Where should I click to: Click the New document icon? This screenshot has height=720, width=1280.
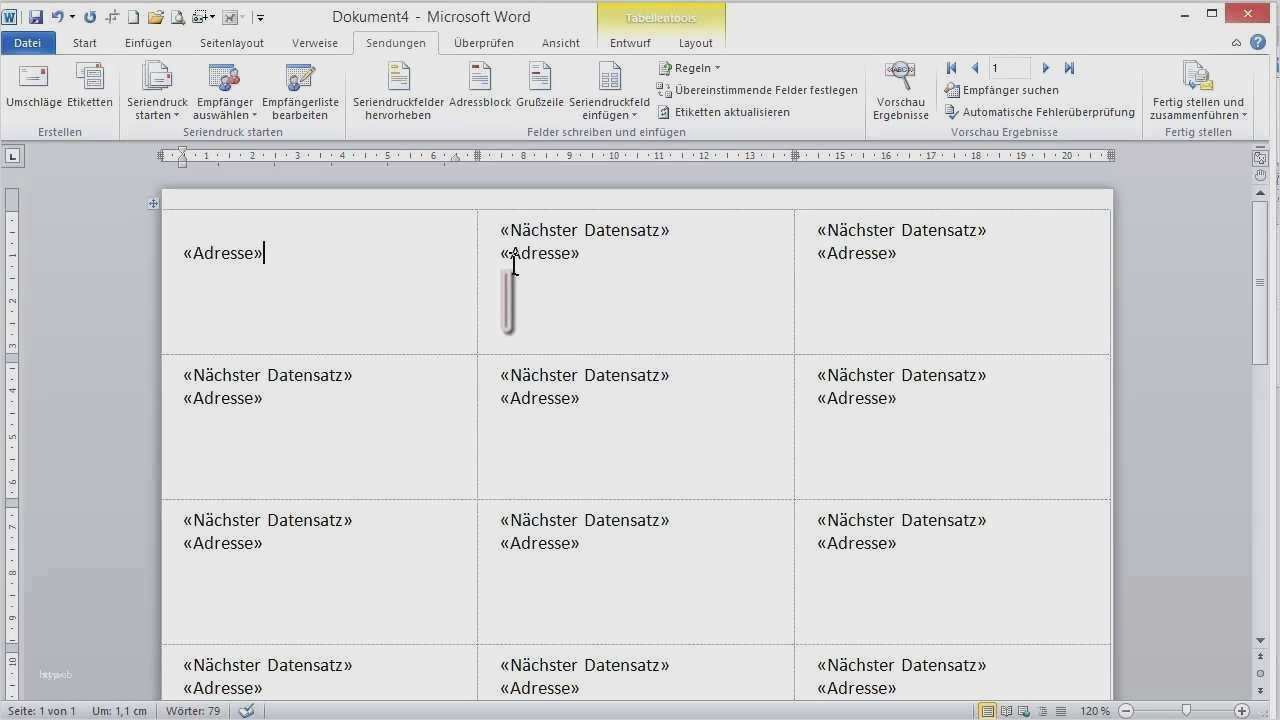pos(133,17)
